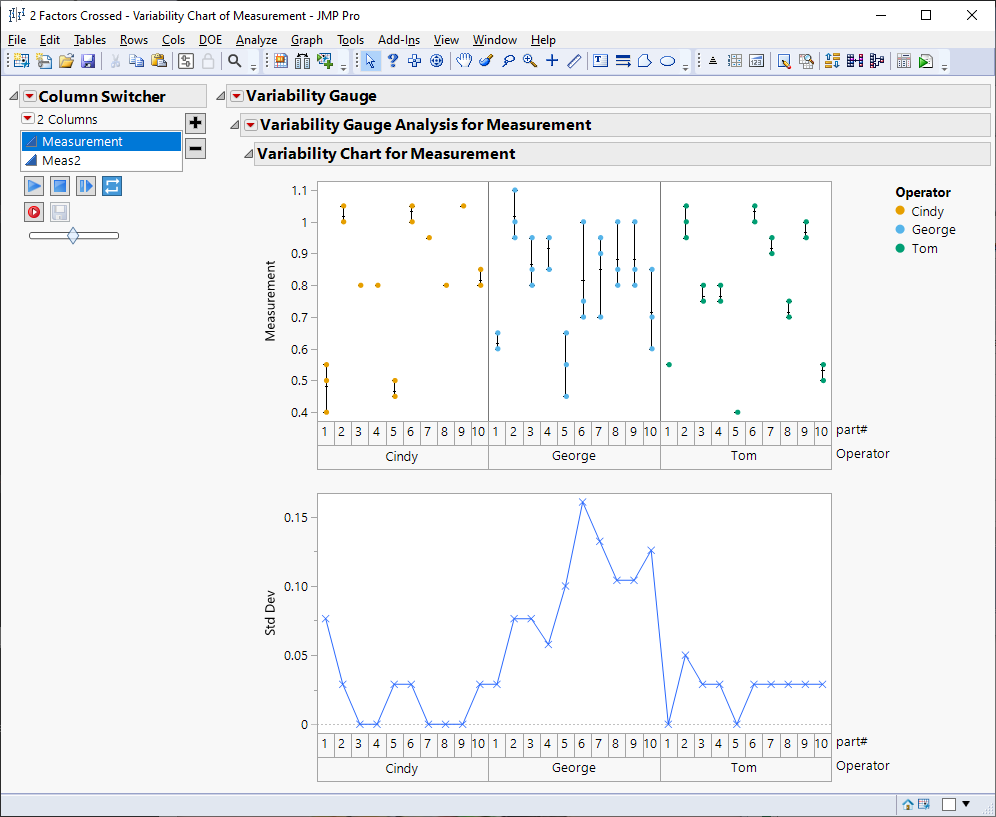Collapse the Variability Chart for Measurement outline

248,154
